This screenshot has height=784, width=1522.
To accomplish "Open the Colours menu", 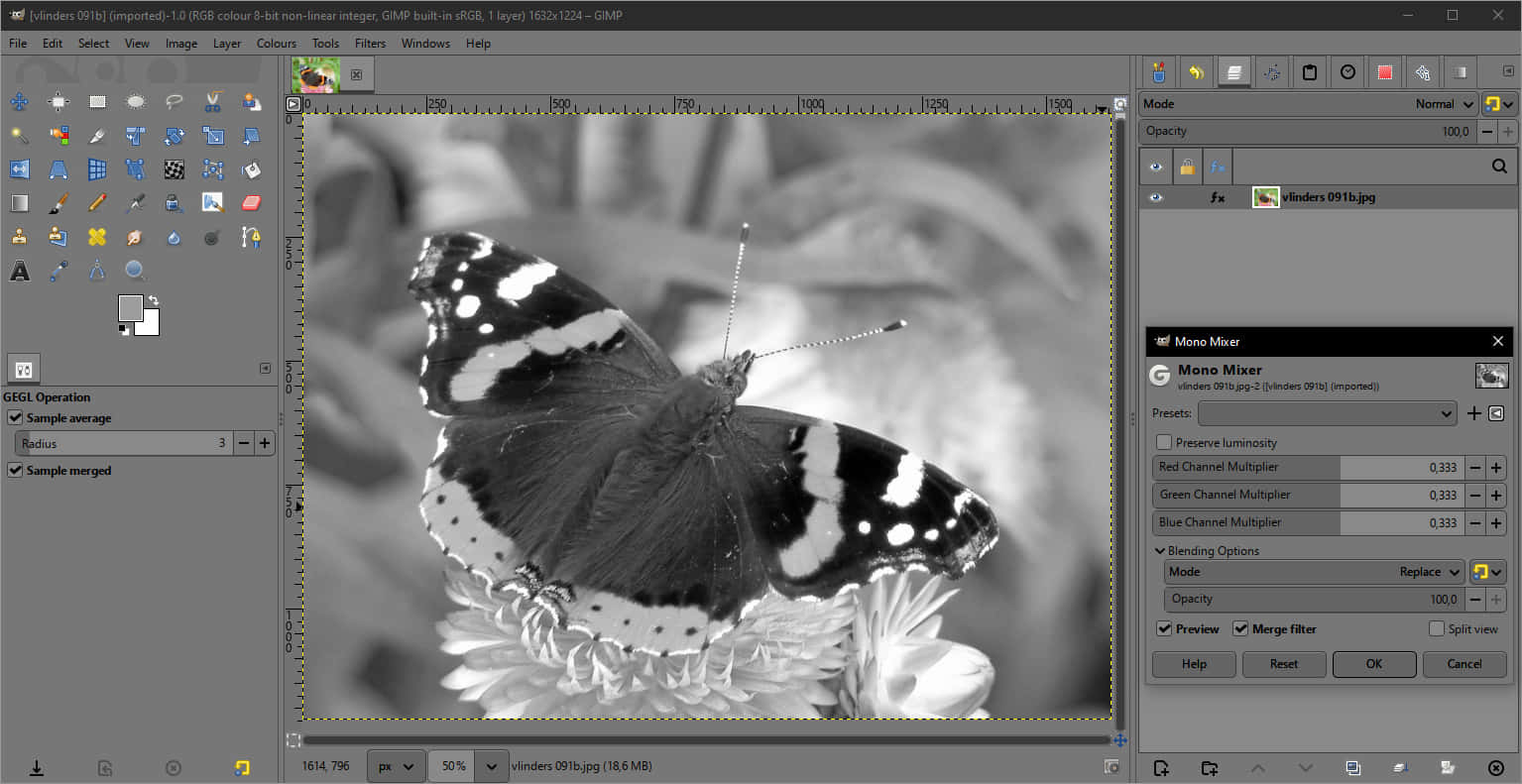I will pyautogui.click(x=276, y=44).
